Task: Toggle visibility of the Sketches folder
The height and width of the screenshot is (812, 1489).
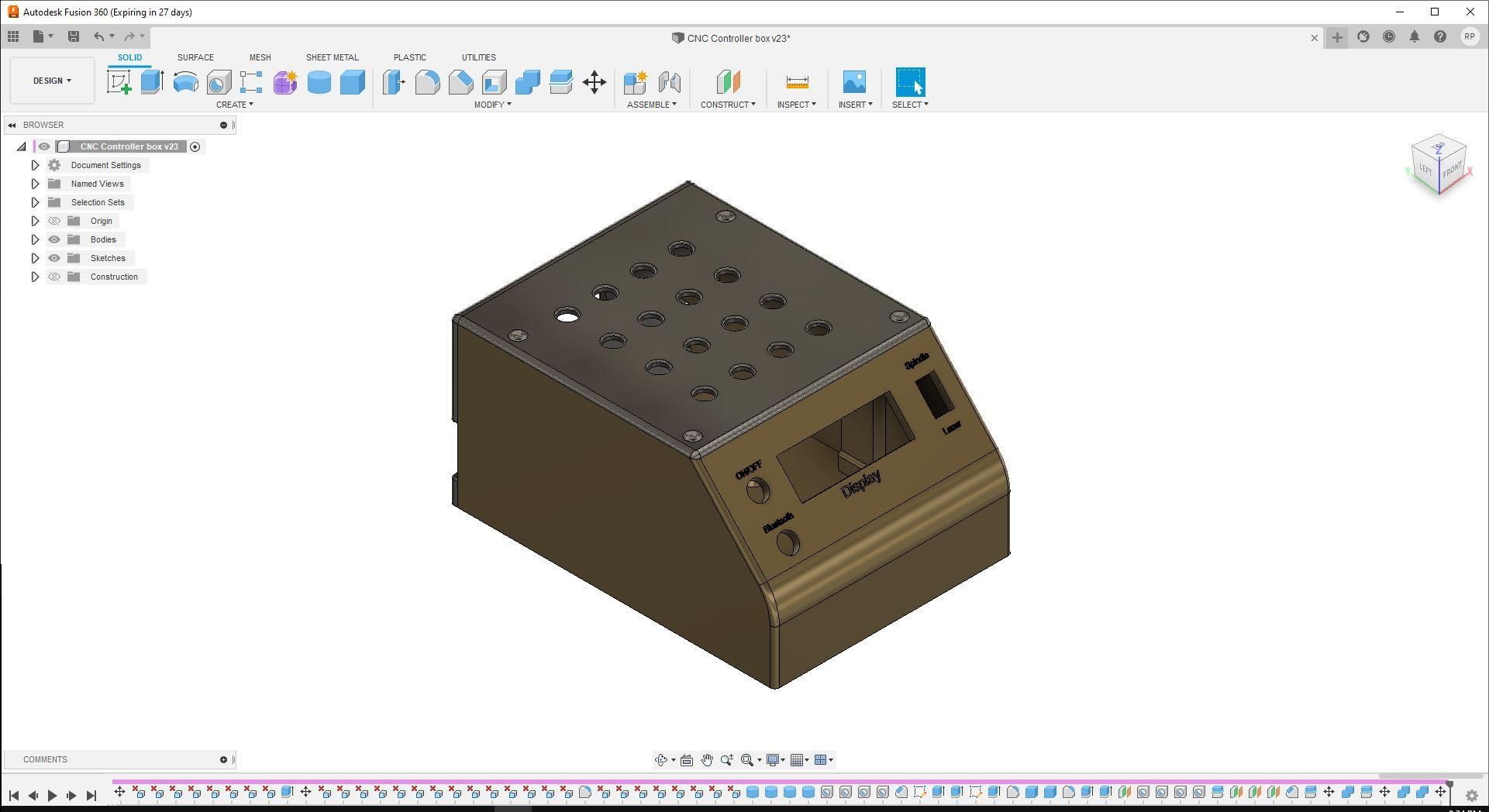Action: (x=54, y=258)
